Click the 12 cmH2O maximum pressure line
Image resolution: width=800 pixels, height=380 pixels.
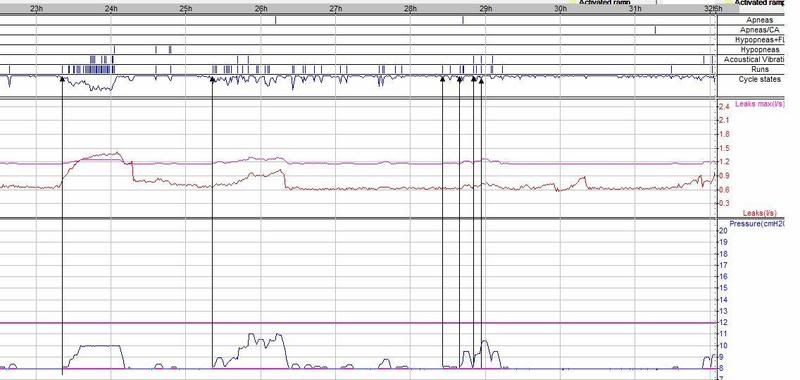pos(358,323)
